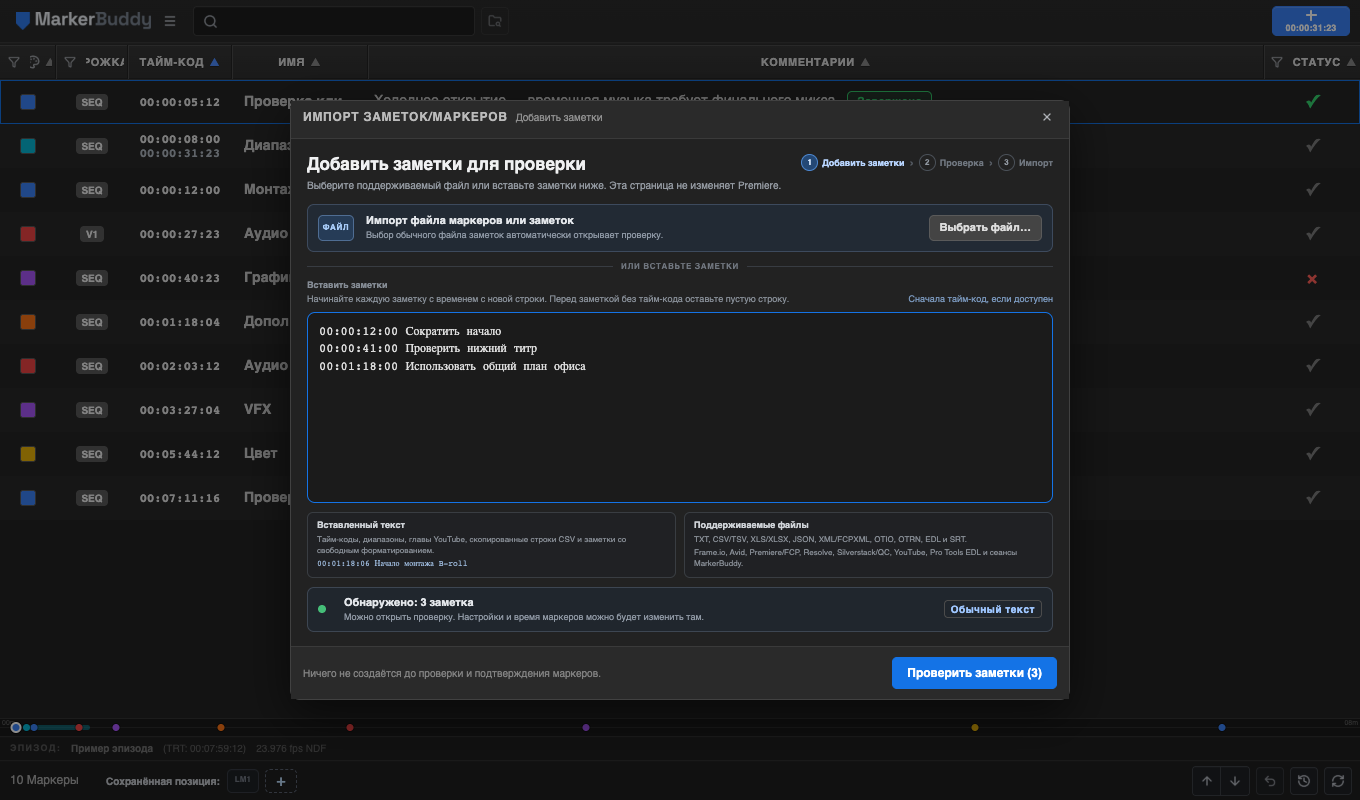Click the color filter funnel icon in header
This screenshot has height=800, width=1360.
(14, 62)
